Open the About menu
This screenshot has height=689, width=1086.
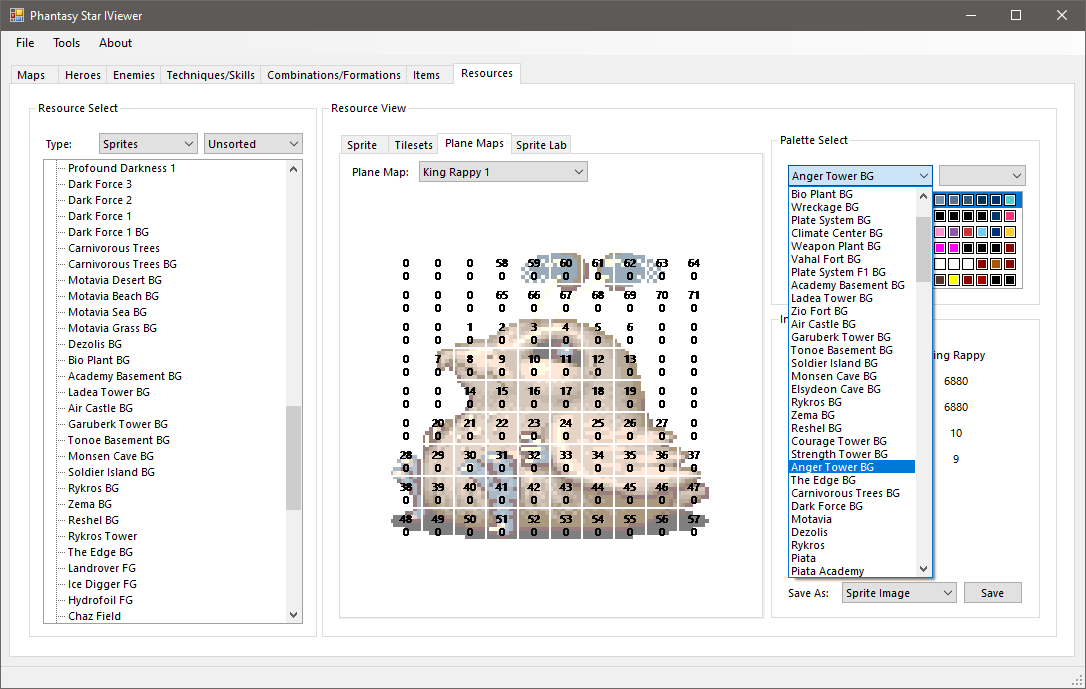pos(115,43)
